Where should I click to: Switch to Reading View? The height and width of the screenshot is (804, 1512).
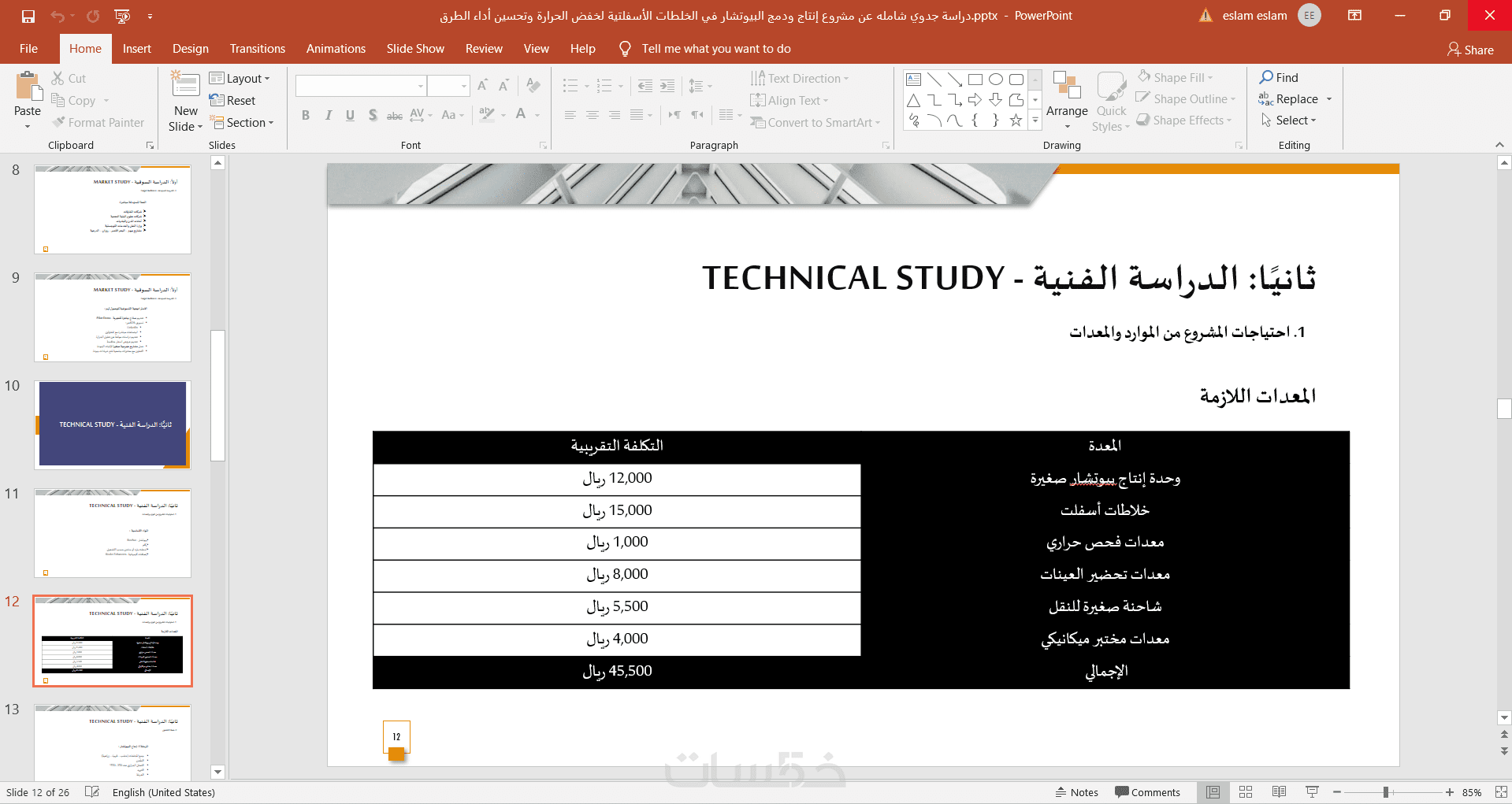pos(1279,792)
